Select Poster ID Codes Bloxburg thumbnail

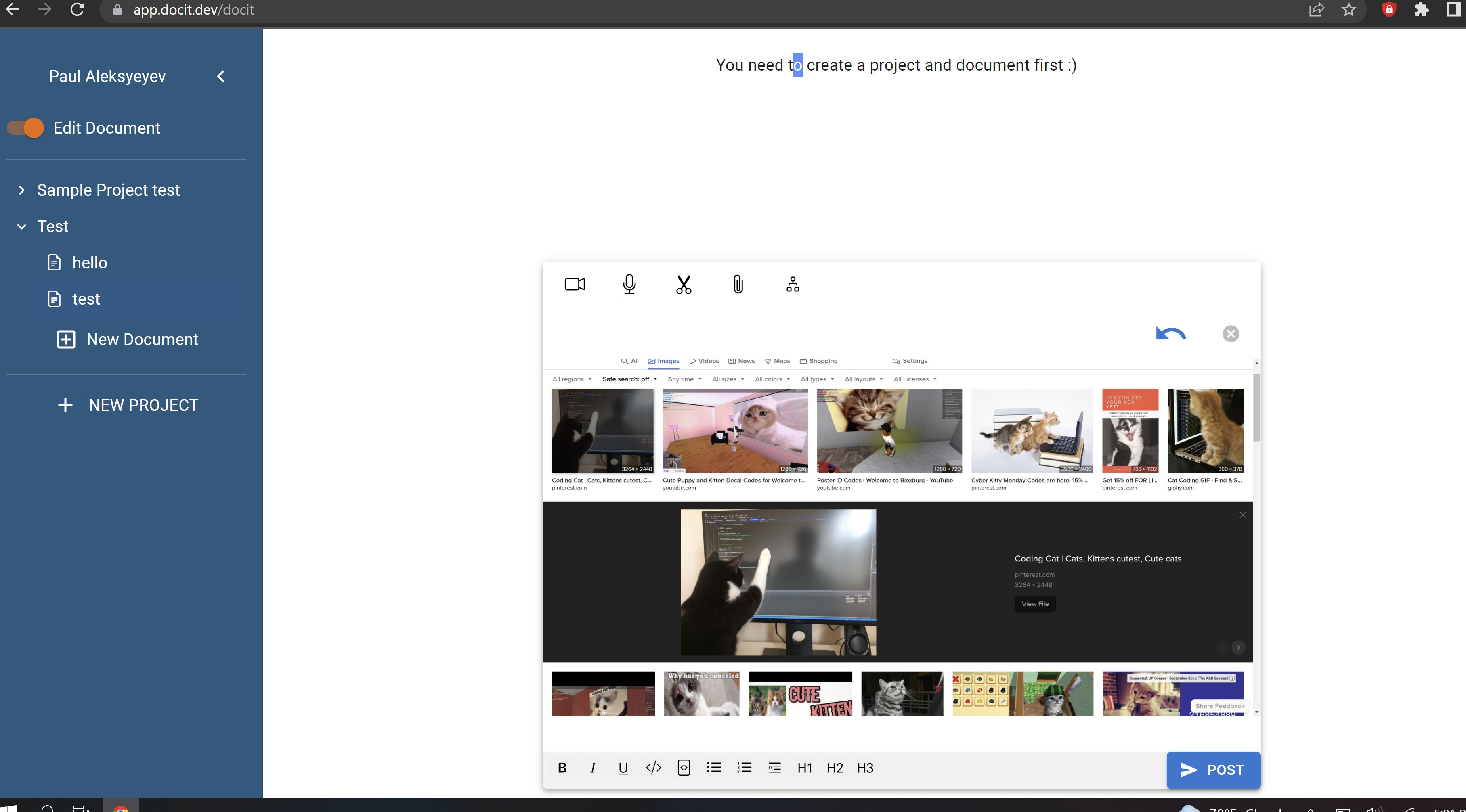[889, 431]
